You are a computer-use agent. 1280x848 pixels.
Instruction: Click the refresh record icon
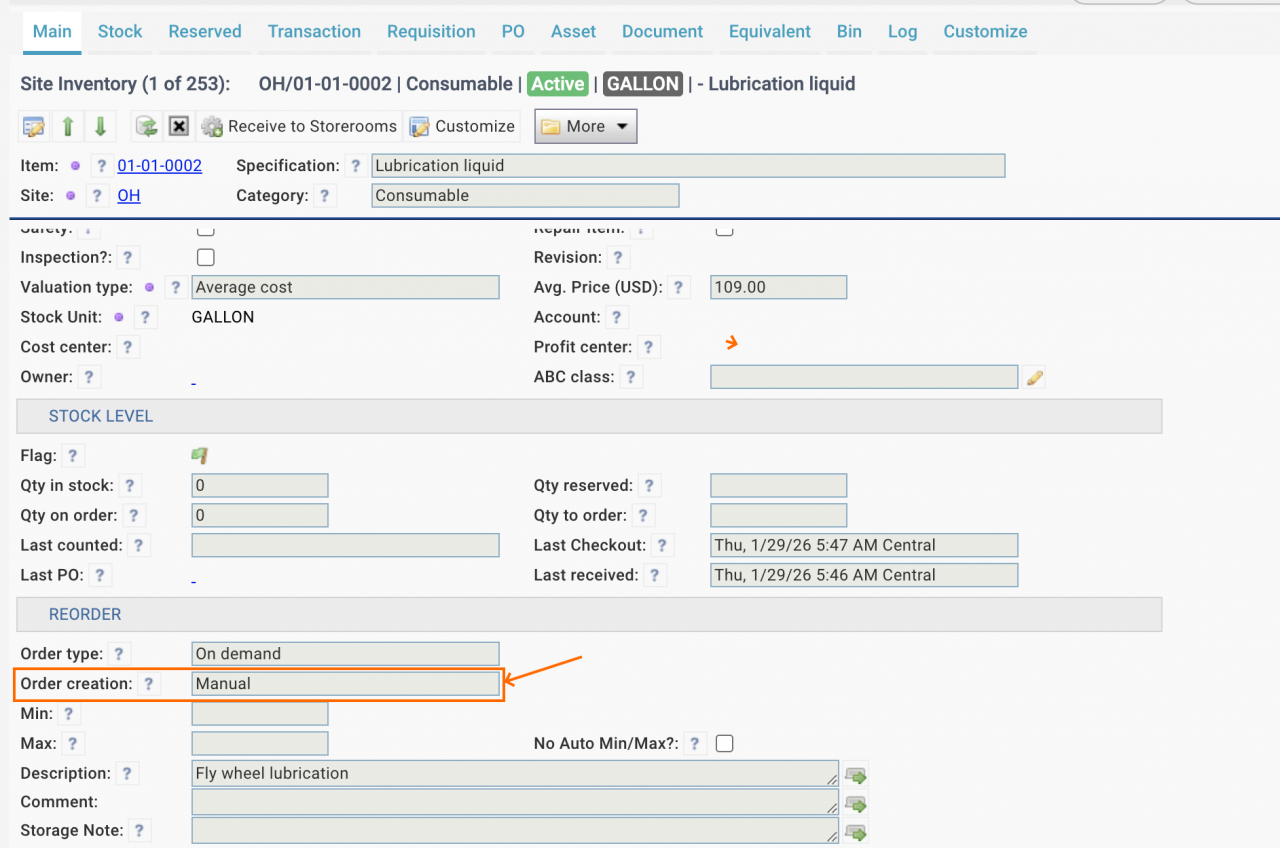(x=147, y=127)
